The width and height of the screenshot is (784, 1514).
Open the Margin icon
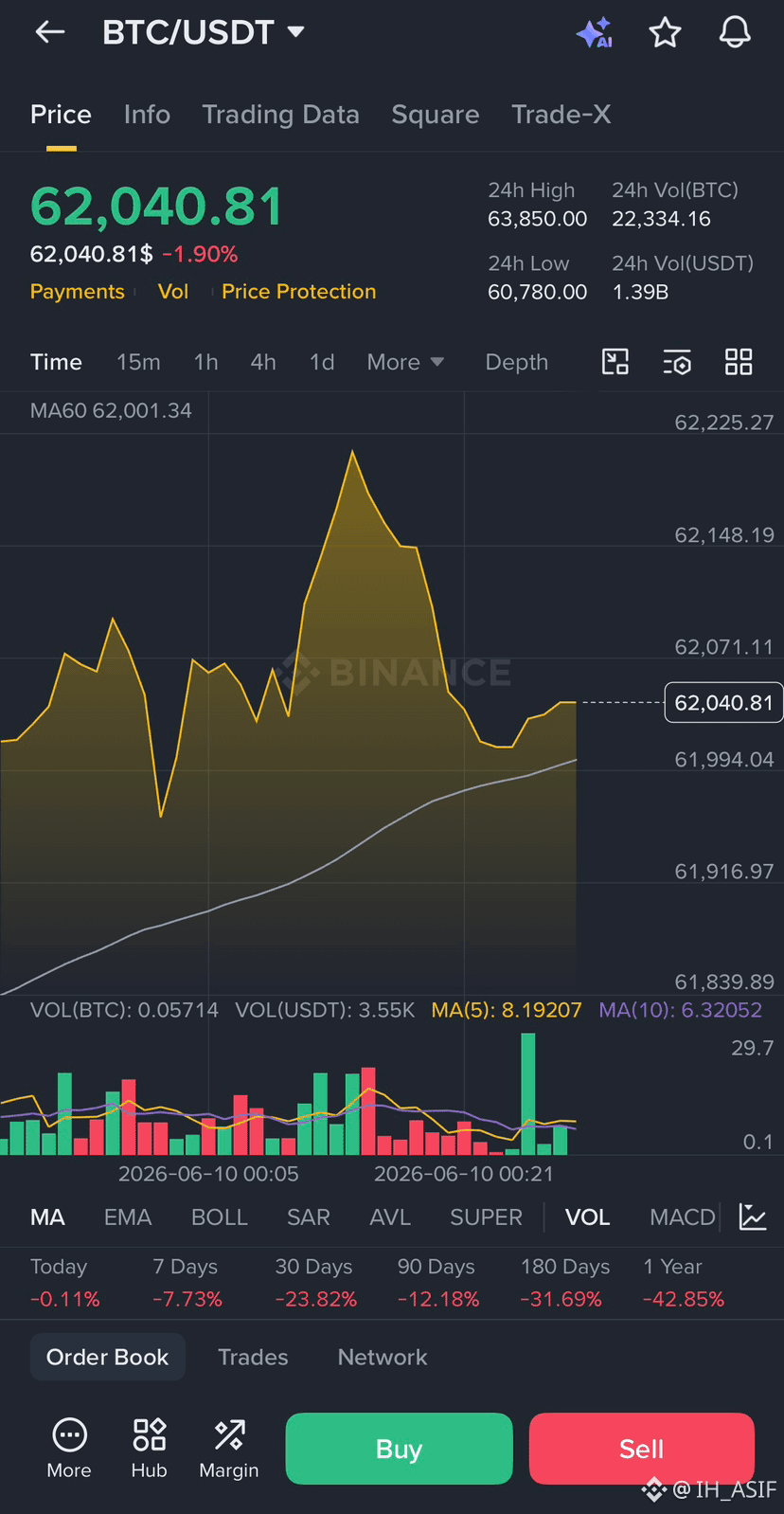click(229, 1449)
